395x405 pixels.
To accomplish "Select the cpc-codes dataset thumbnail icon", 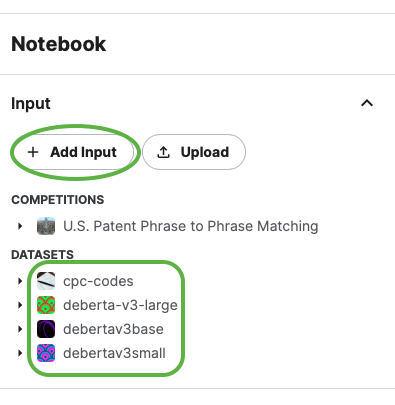I will (46, 281).
